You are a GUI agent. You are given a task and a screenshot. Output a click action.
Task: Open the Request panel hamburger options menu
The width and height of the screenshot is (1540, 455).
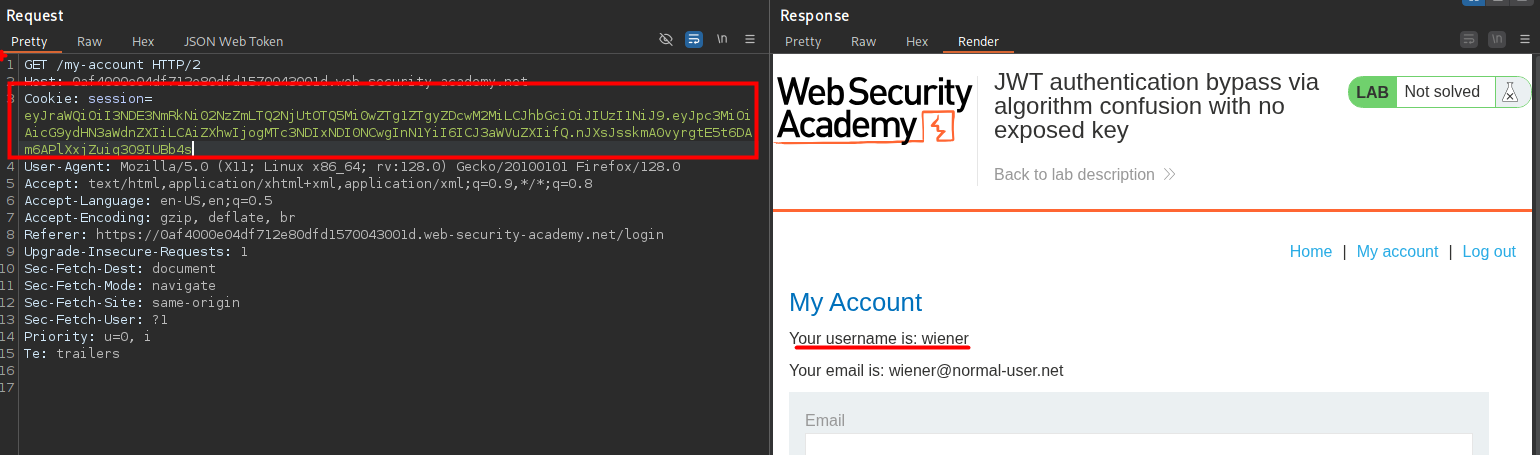(x=750, y=40)
